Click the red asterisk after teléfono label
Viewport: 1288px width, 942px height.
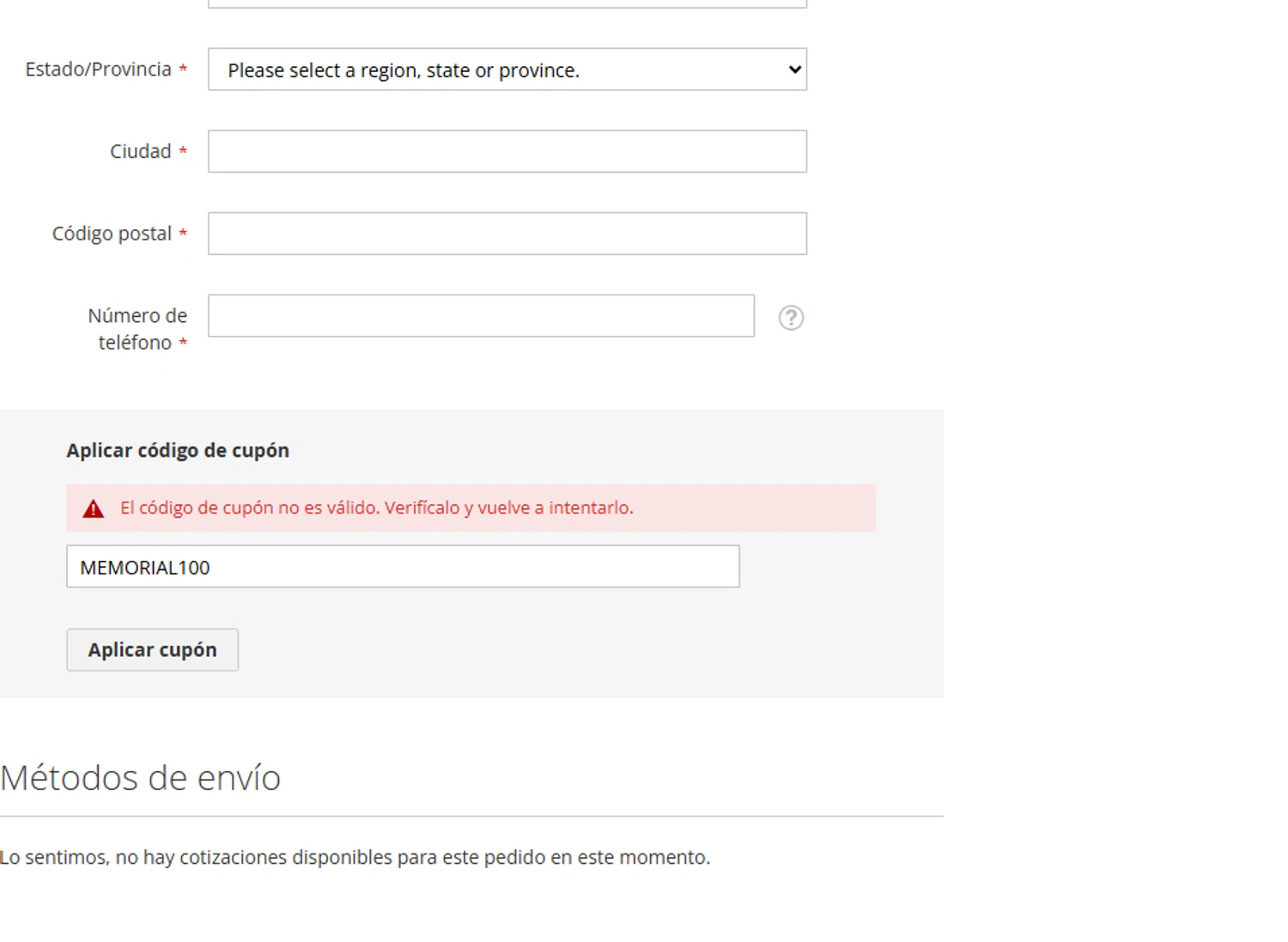(183, 343)
